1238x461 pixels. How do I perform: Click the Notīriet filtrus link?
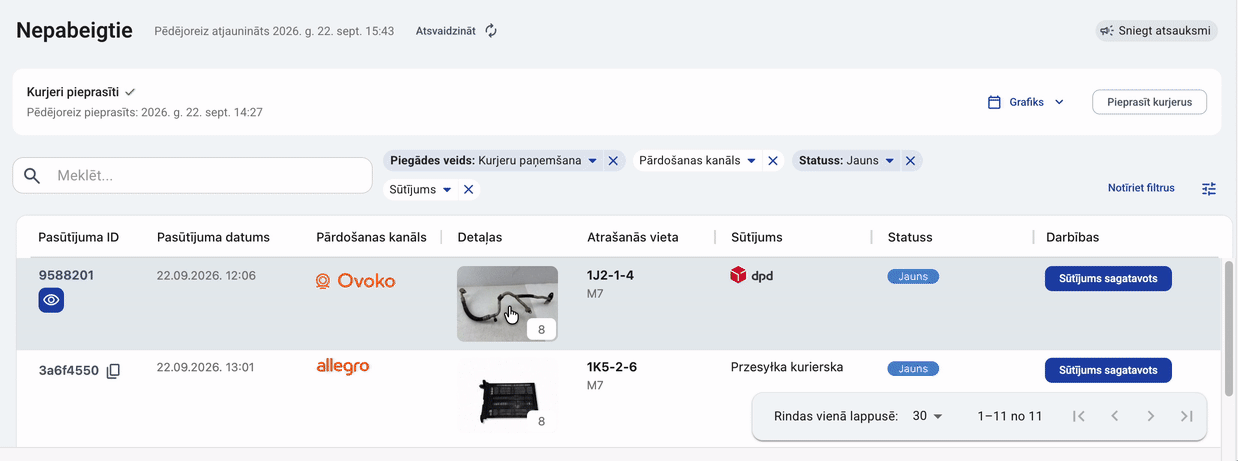pyautogui.click(x=1141, y=188)
